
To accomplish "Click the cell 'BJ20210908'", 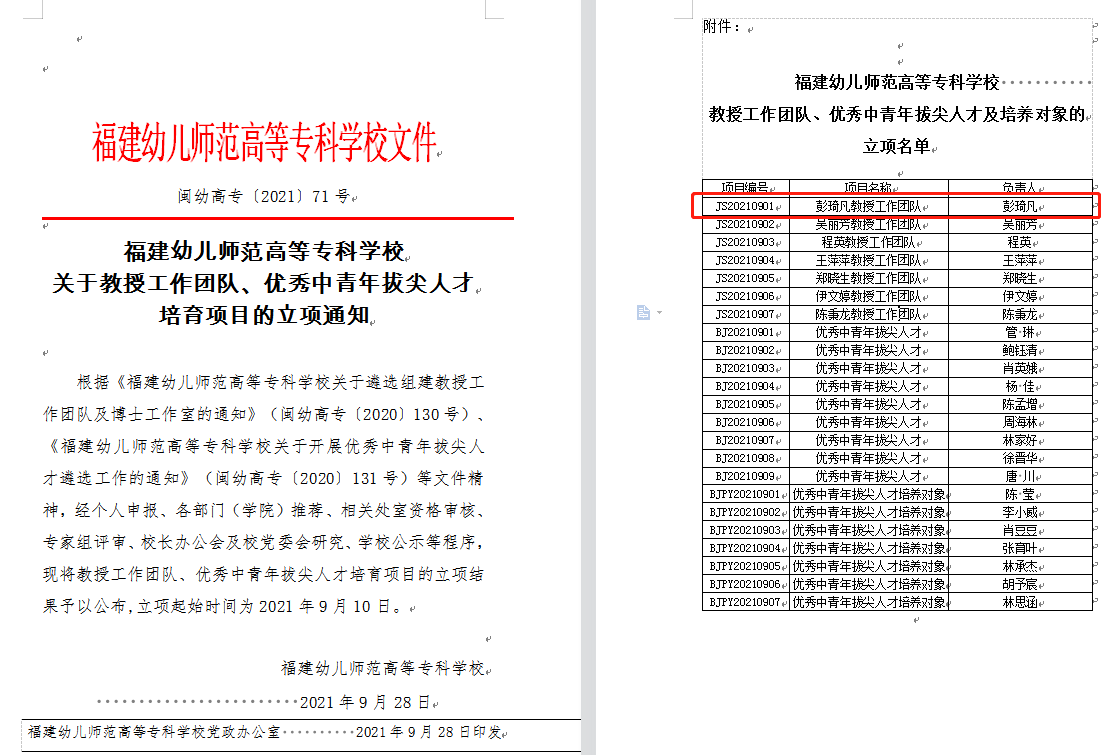I will tap(745, 458).
